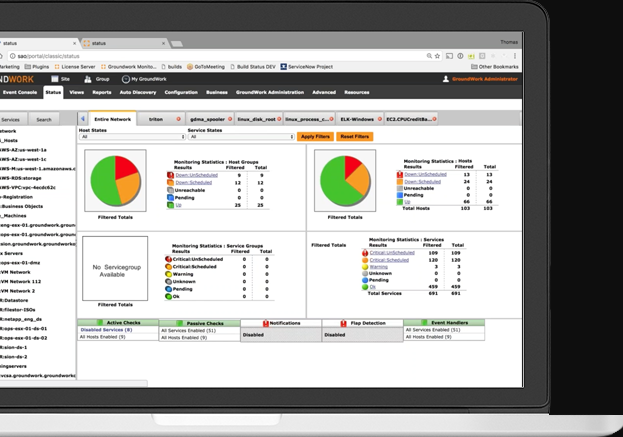Click Reset Filters button
The image size is (623, 437).
354,137
